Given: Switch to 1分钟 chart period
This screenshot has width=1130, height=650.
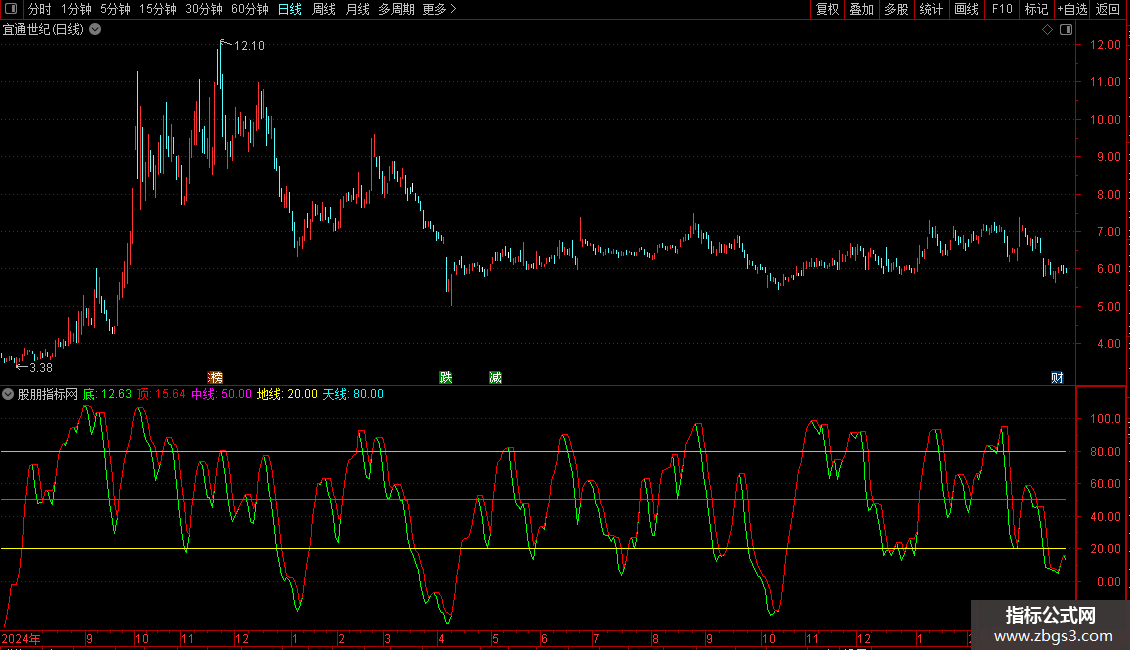Looking at the screenshot, I should [x=76, y=9].
